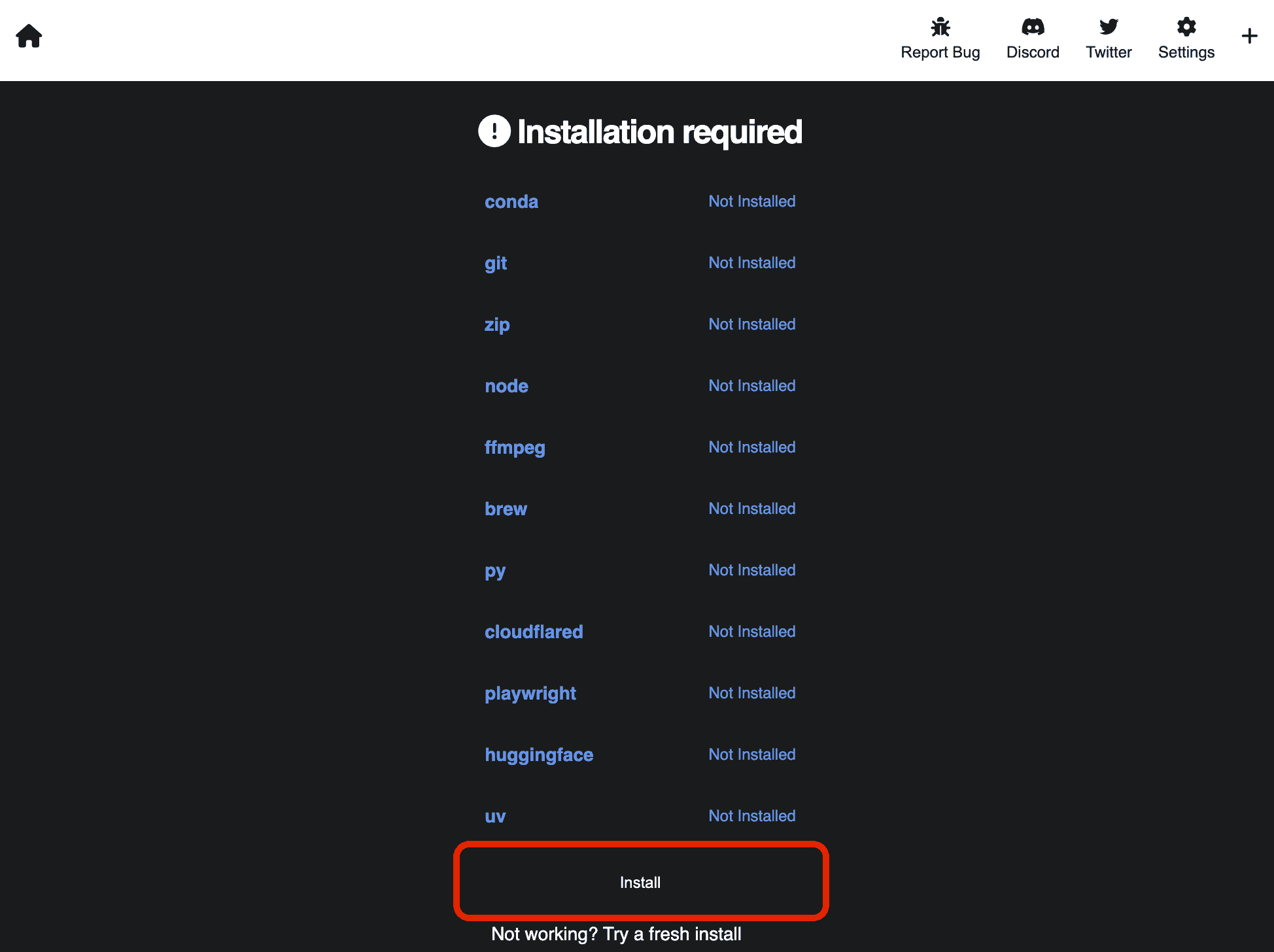
Task: Click the plus icon at top right
Action: (x=1249, y=36)
